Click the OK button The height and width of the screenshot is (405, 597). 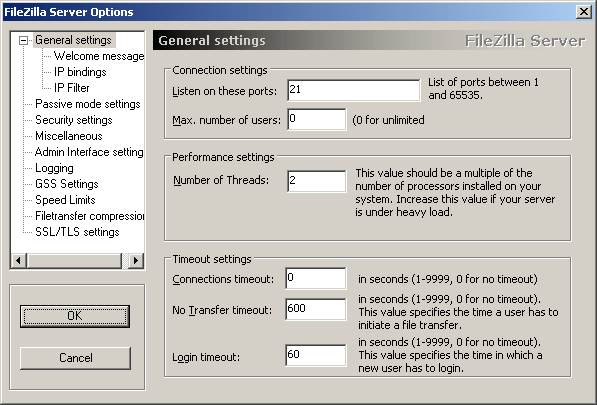(75, 316)
